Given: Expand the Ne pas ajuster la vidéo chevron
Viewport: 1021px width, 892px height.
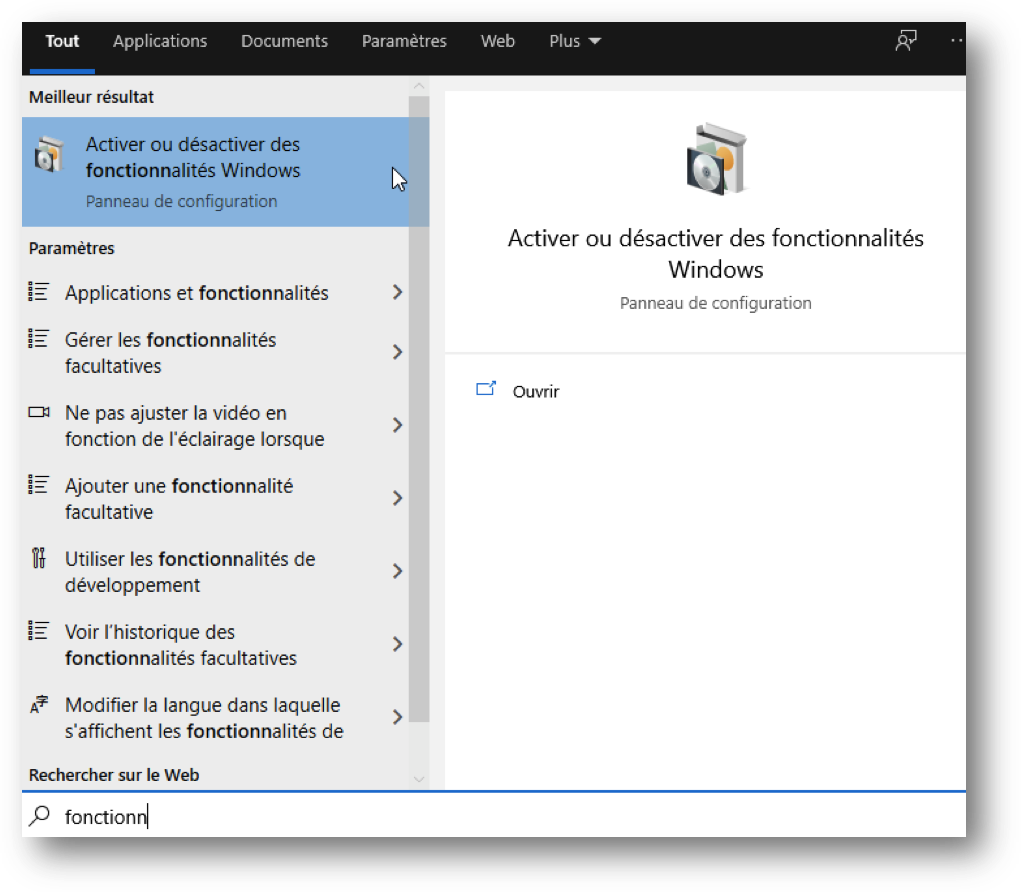Looking at the screenshot, I should pos(397,425).
